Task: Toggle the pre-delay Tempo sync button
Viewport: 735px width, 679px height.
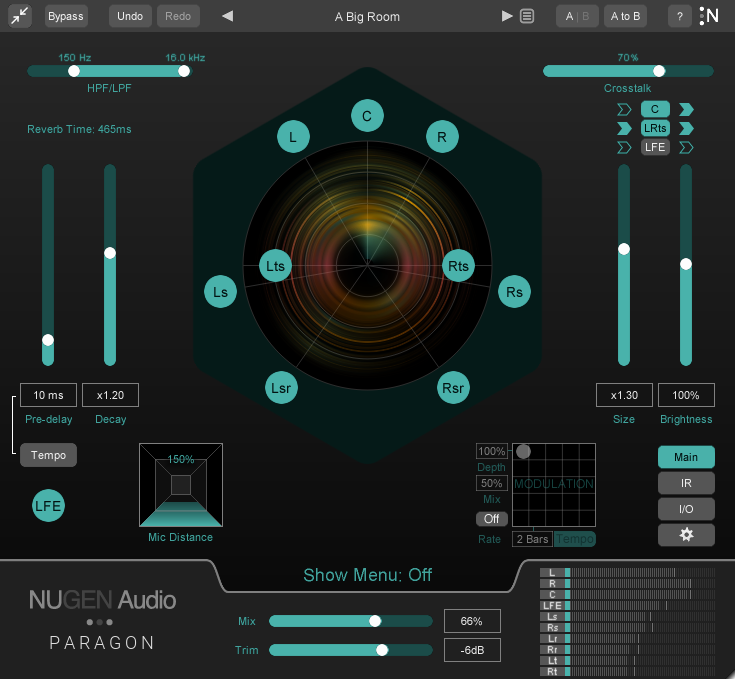Action: pyautogui.click(x=48, y=455)
